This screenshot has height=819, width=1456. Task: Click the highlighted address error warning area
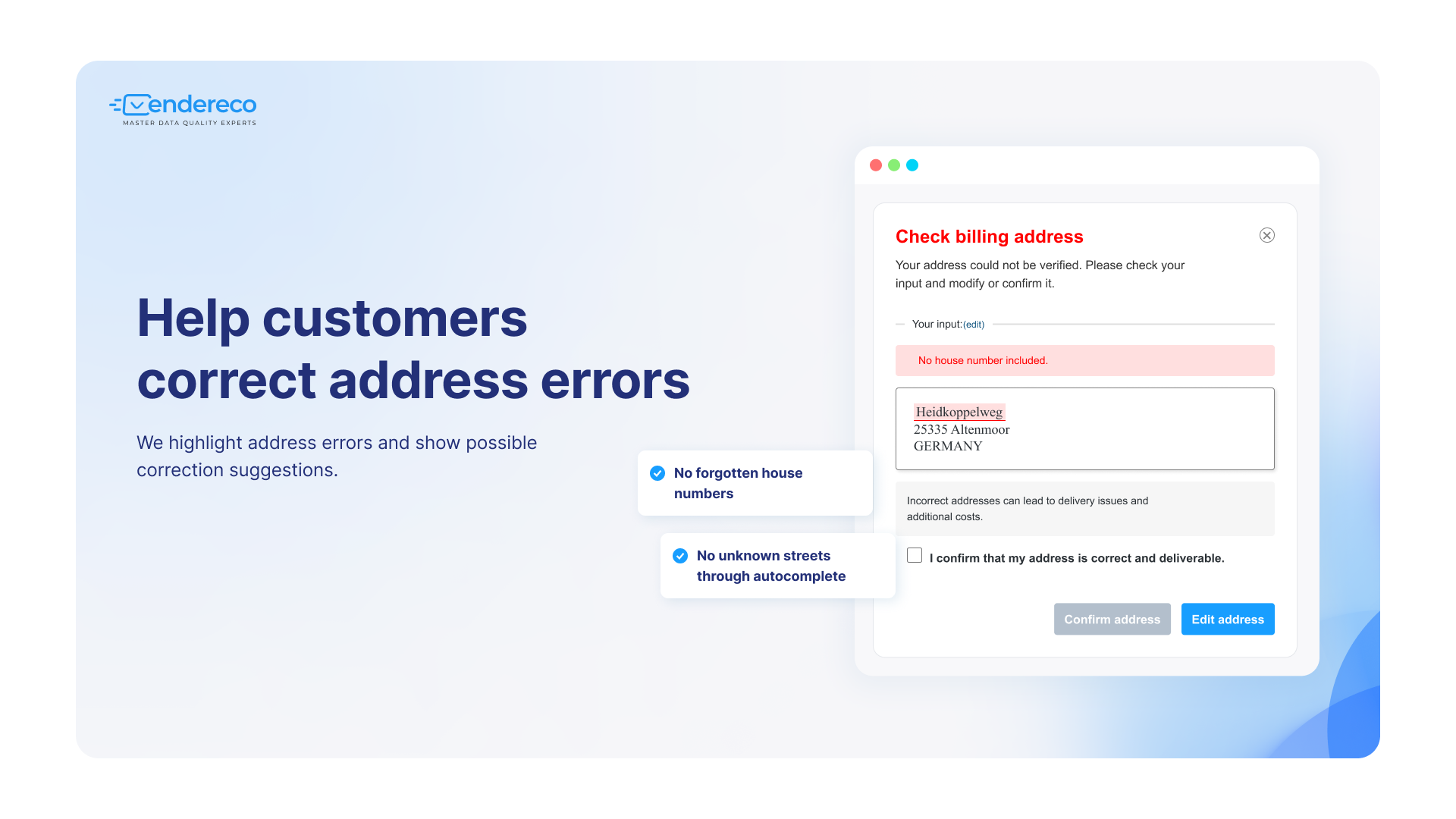[x=1085, y=359]
